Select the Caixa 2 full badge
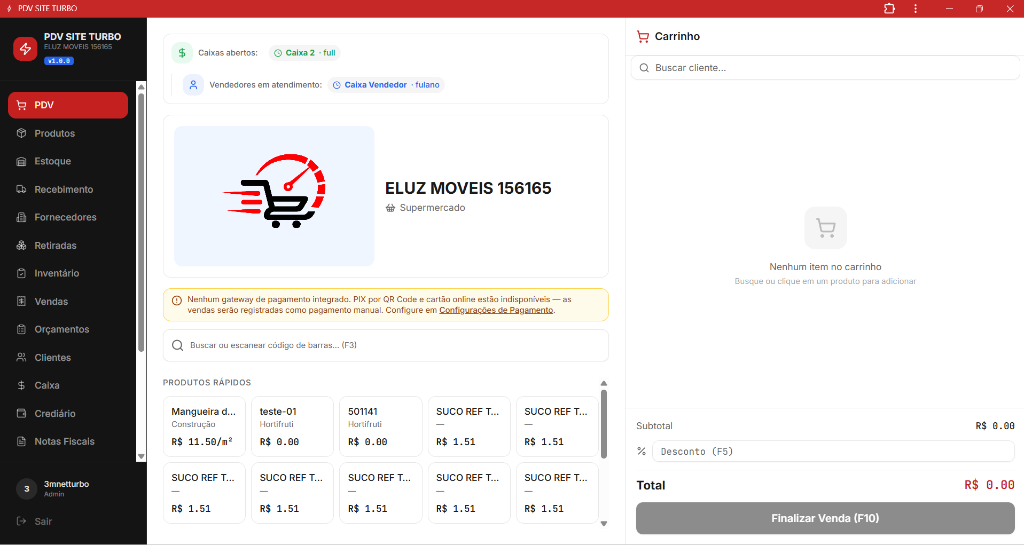 point(304,53)
